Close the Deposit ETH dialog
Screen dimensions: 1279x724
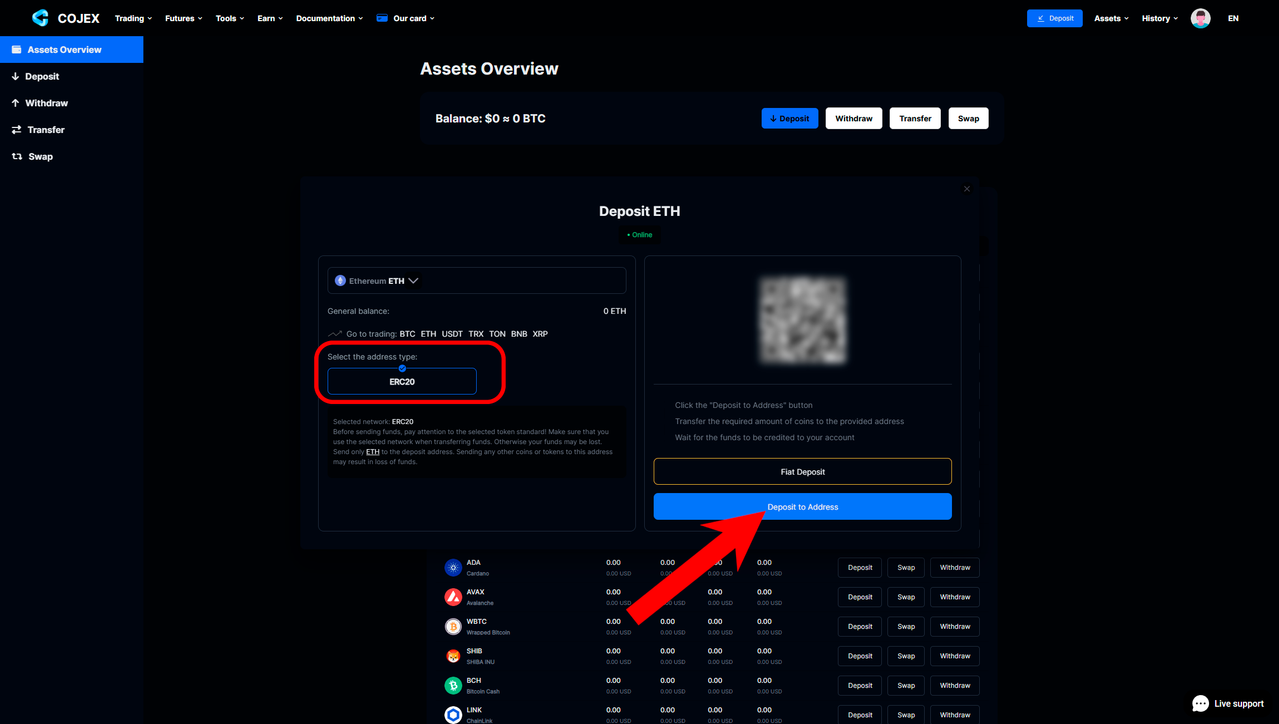point(967,189)
